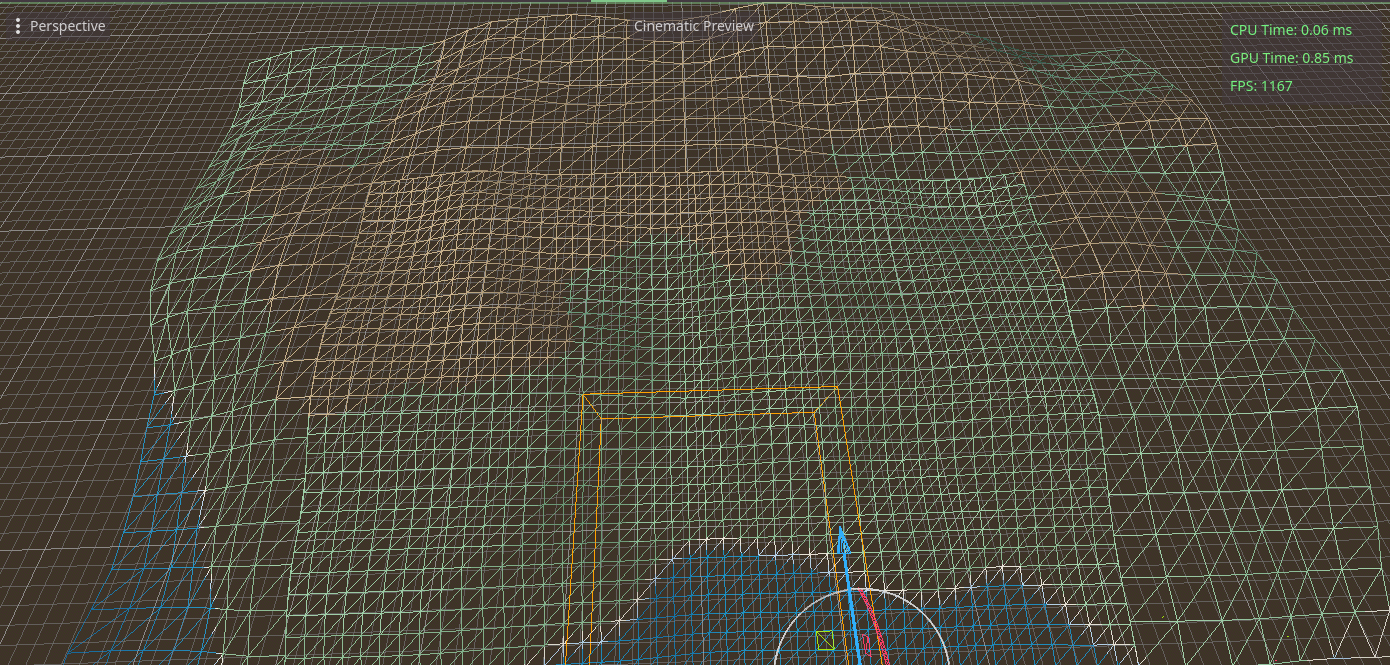Image resolution: width=1390 pixels, height=665 pixels.
Task: Click the FPS: 1167 counter
Action: pyautogui.click(x=1261, y=86)
